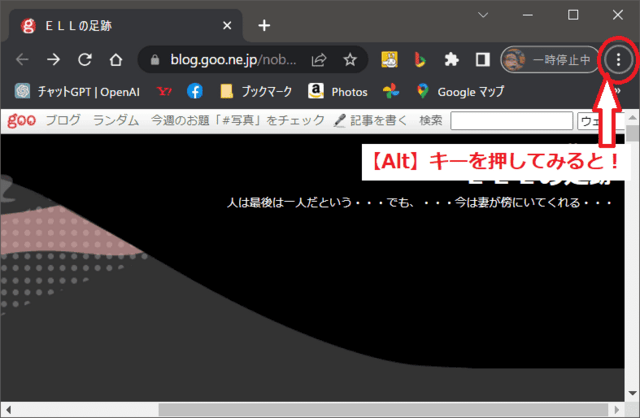Open the Chrome three-dot menu
Screen dimensions: 640x418
point(618,60)
